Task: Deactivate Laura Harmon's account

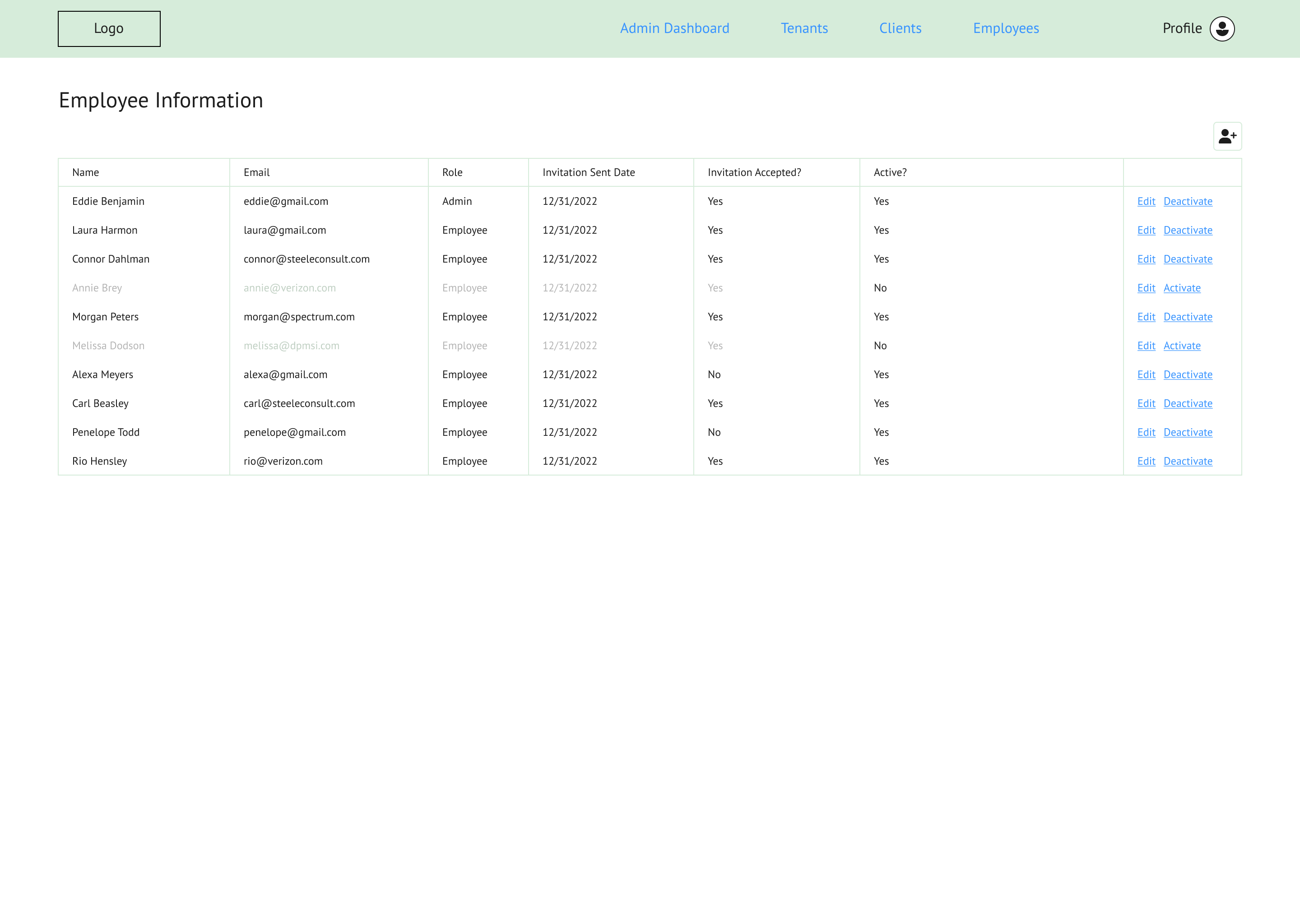Action: pos(1187,231)
